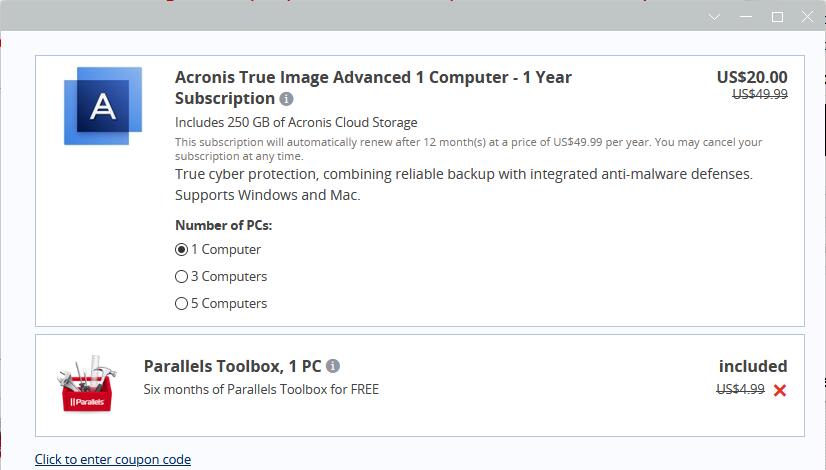Select the 1 Computer option
826x470 pixels.
181,249
